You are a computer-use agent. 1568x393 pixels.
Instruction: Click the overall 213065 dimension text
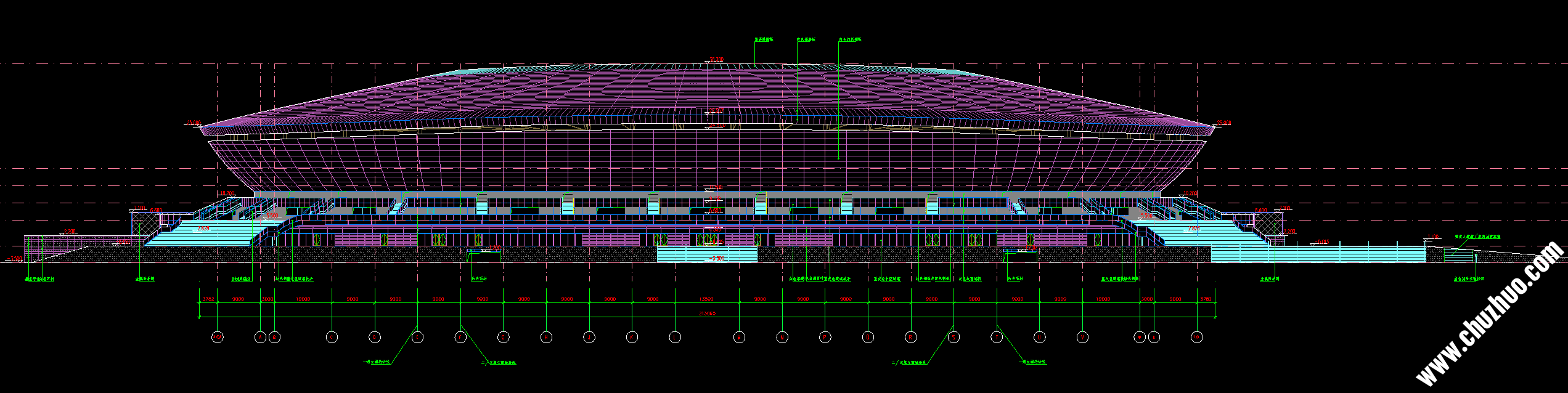(x=706, y=314)
